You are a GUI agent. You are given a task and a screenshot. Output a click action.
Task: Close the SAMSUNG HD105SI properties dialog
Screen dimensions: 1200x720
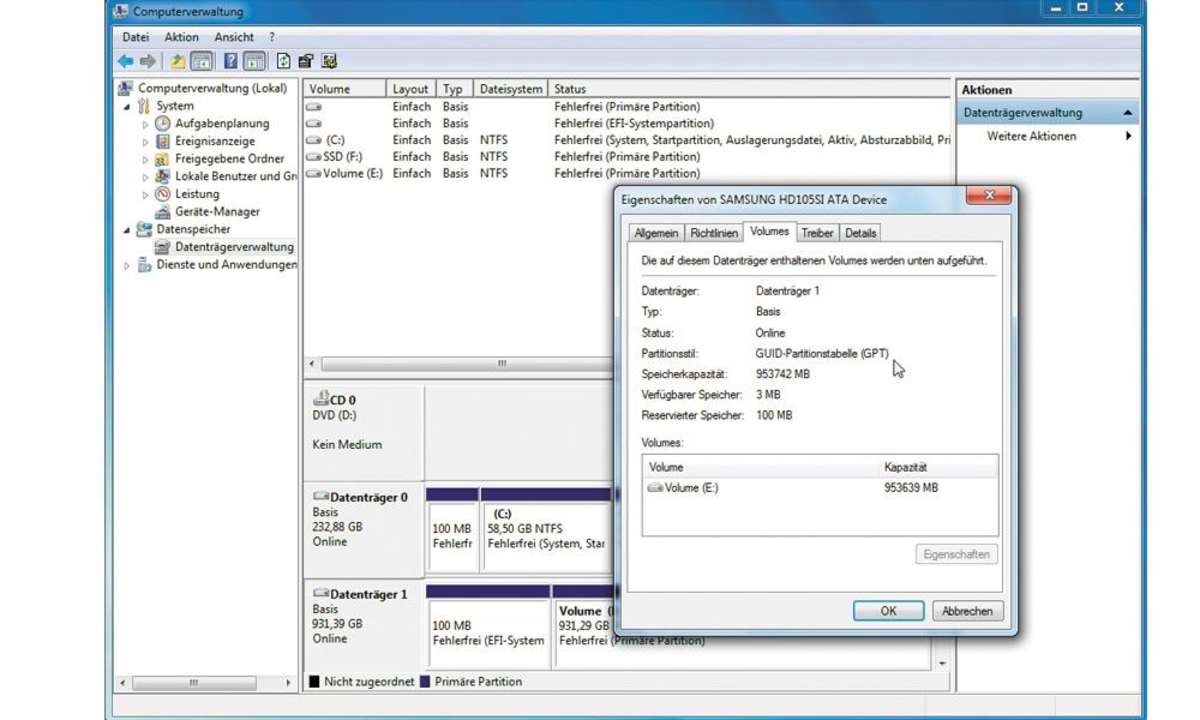click(990, 196)
